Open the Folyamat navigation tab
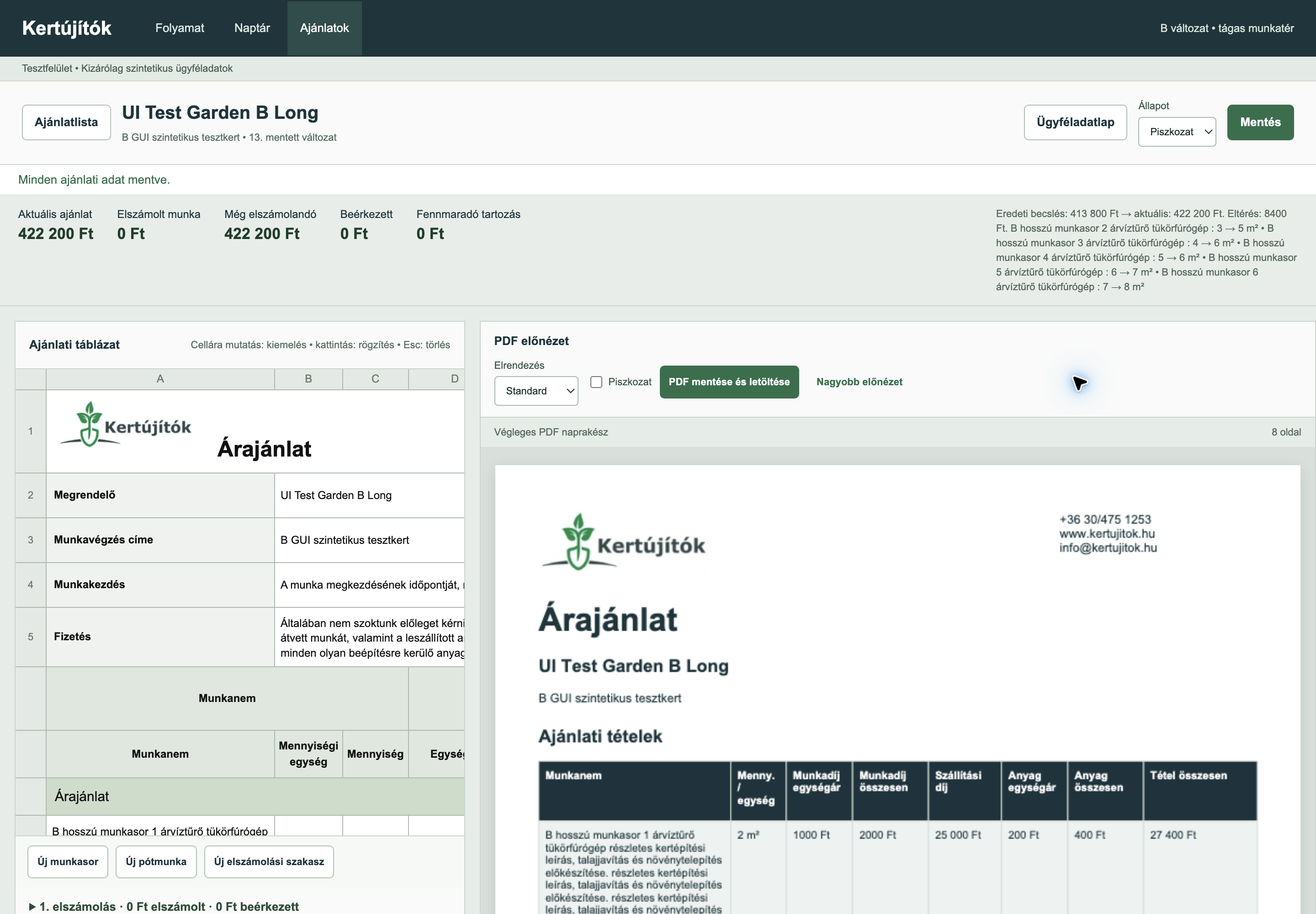The height and width of the screenshot is (914, 1316). pos(180,28)
